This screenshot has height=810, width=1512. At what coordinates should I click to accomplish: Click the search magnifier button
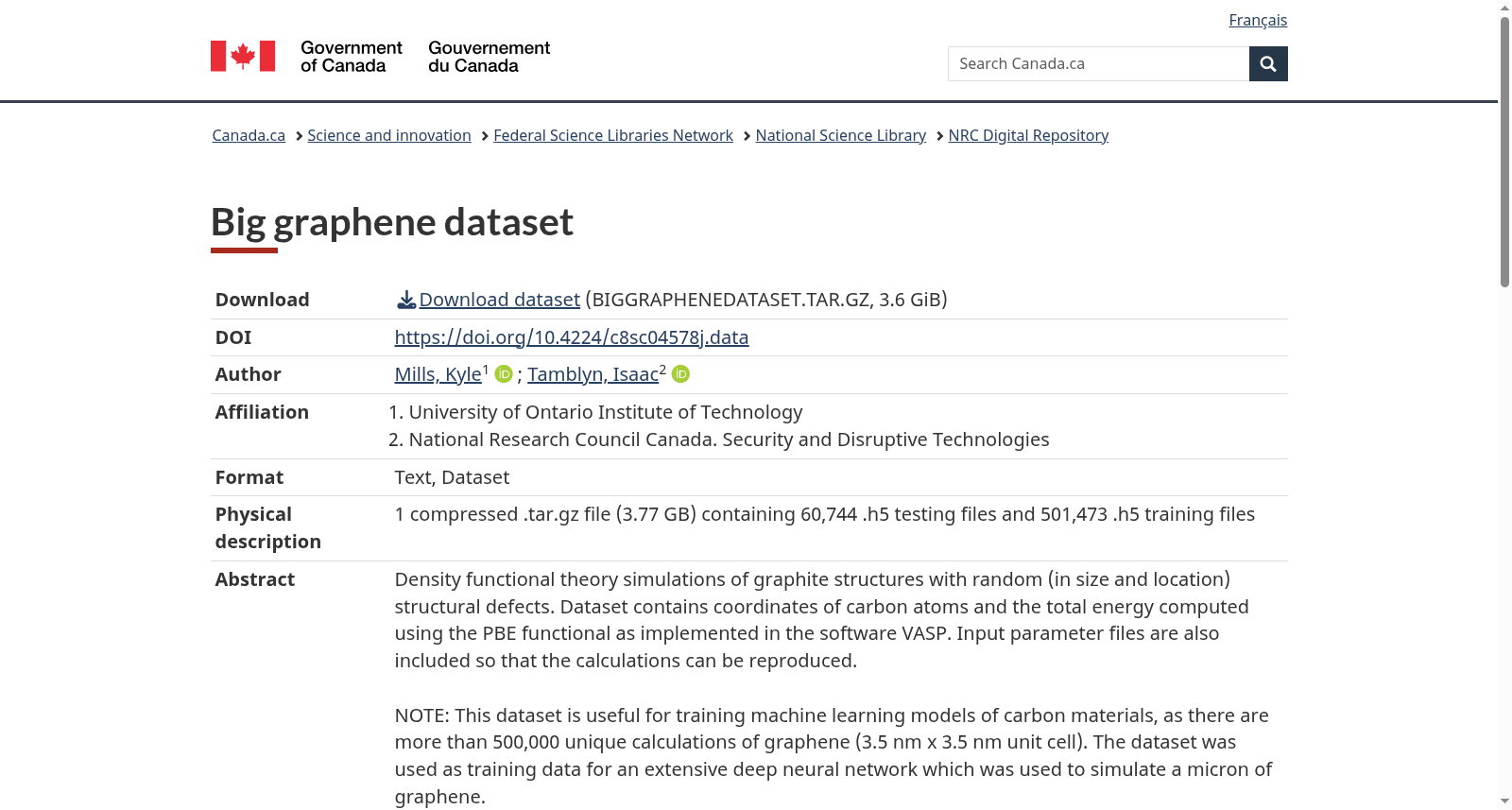click(x=1268, y=63)
